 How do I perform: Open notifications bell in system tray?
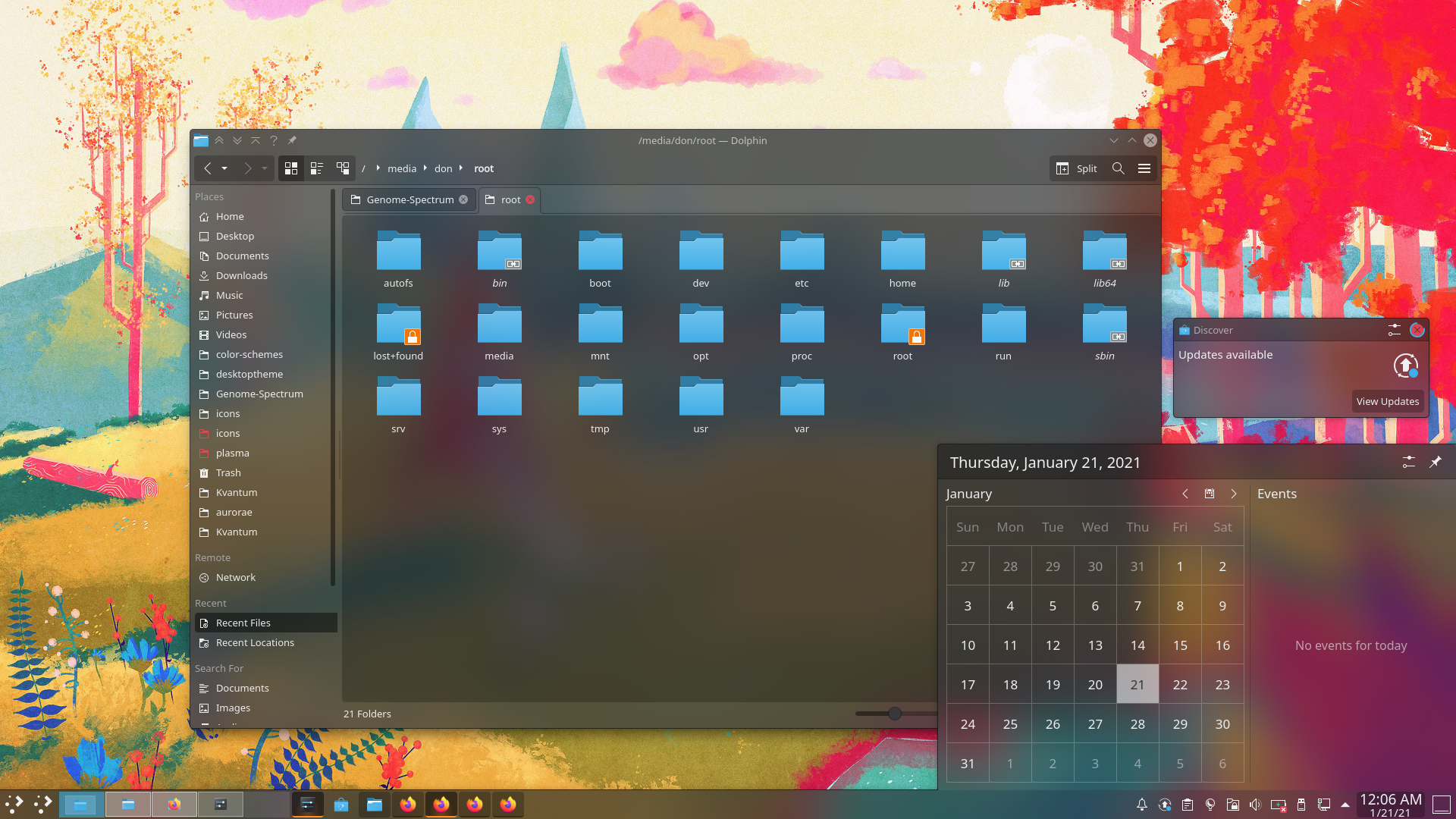pyautogui.click(x=1141, y=805)
